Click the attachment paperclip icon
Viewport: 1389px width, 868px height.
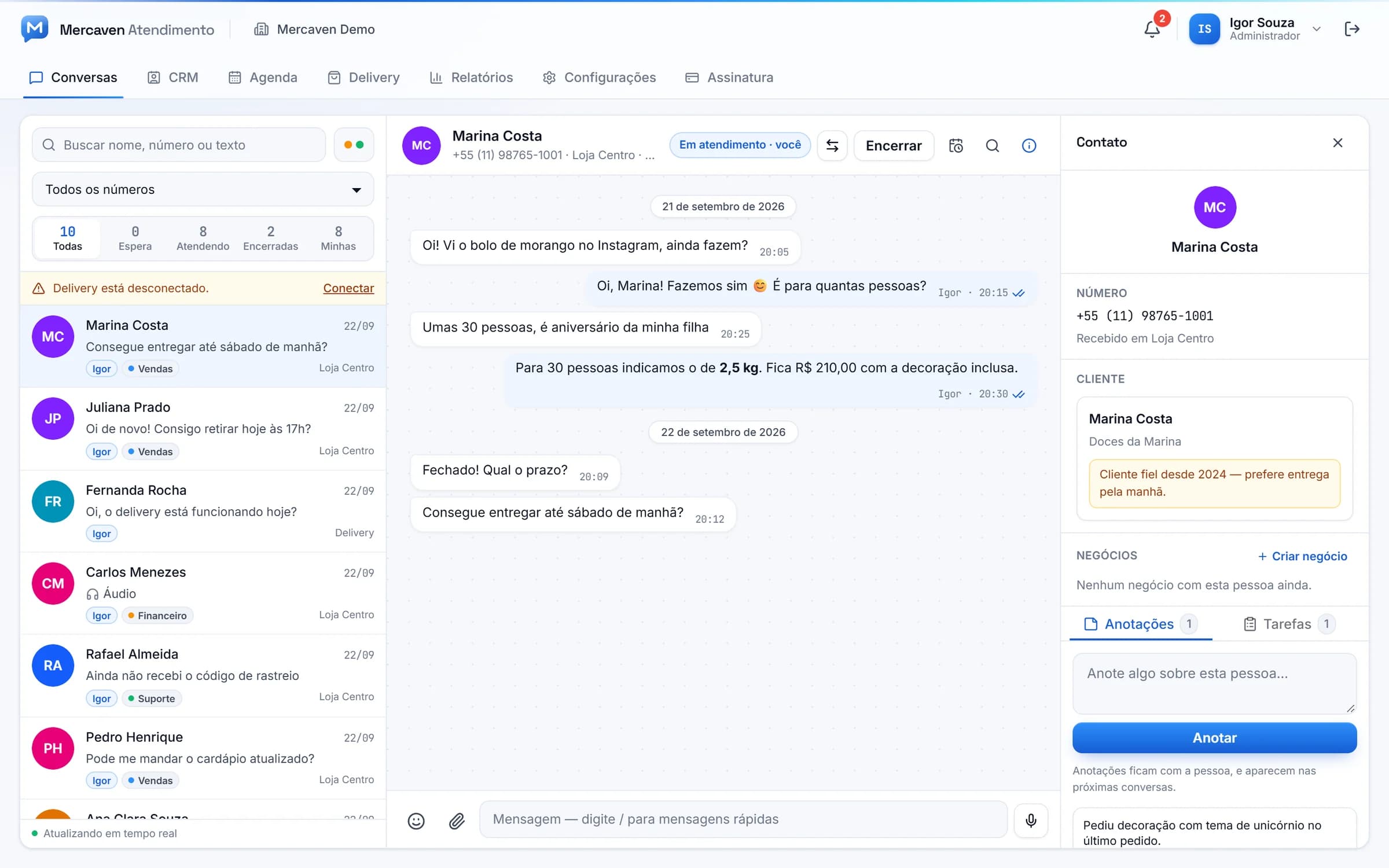(457, 821)
